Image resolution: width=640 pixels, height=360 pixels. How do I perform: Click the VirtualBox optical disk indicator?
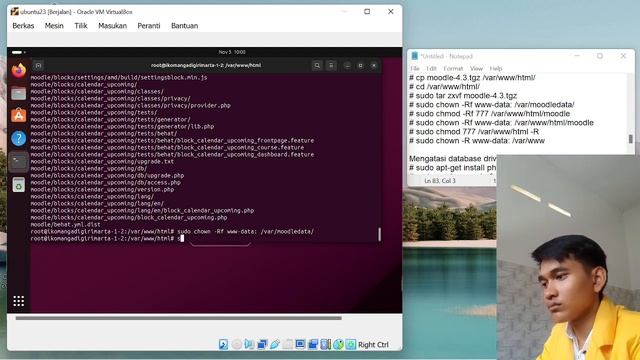pyautogui.click(x=237, y=344)
